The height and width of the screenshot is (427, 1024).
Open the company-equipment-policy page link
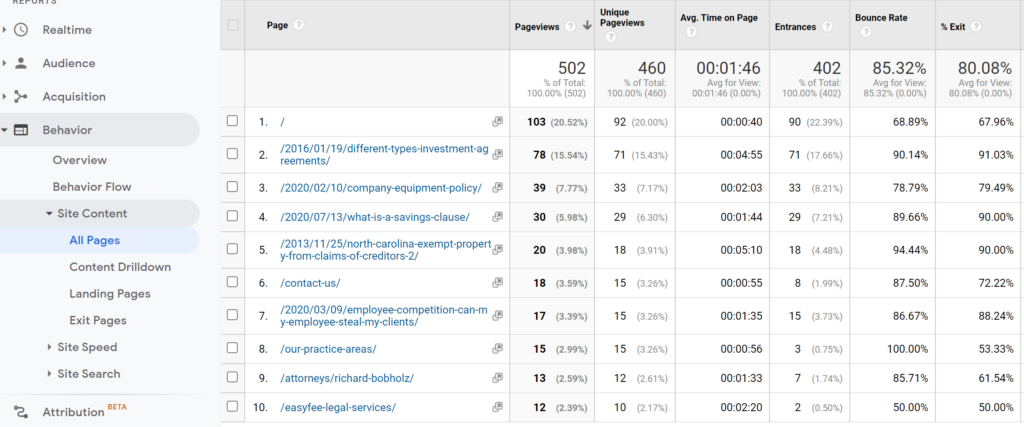[381, 188]
